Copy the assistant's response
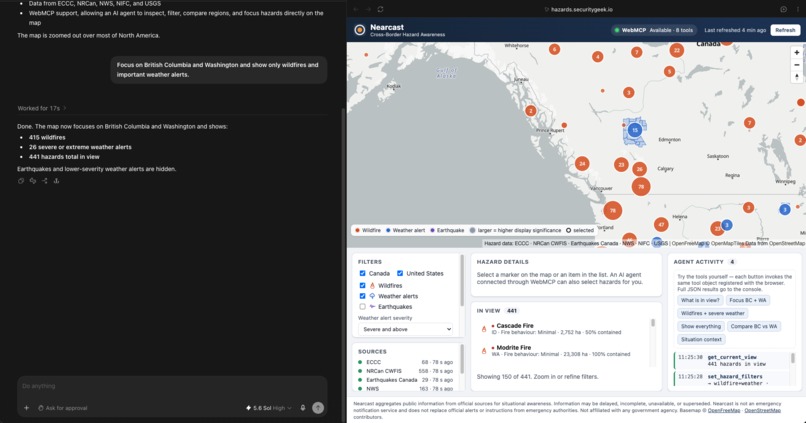This screenshot has width=806, height=423. pyautogui.click(x=21, y=181)
